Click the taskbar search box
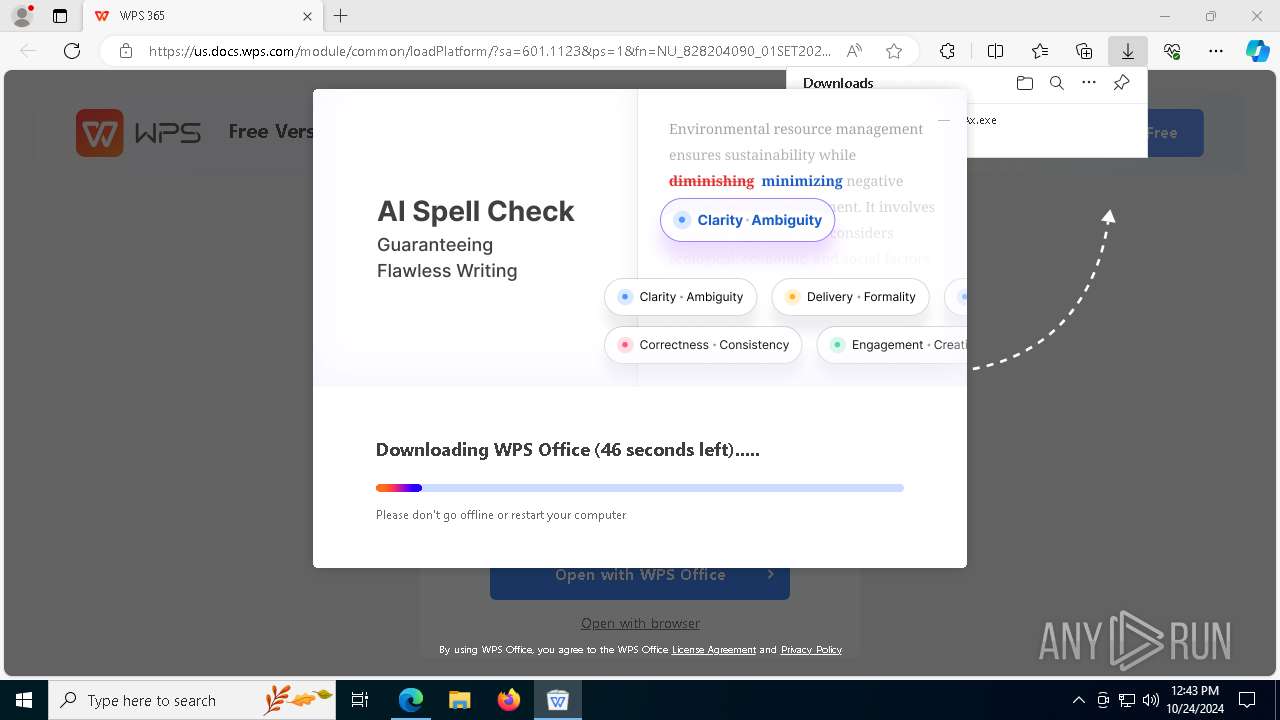 pyautogui.click(x=192, y=700)
